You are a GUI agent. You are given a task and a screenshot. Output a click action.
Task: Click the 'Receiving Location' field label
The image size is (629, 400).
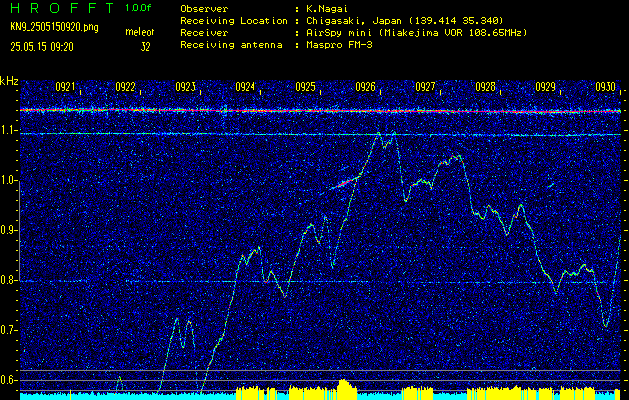tap(234, 21)
